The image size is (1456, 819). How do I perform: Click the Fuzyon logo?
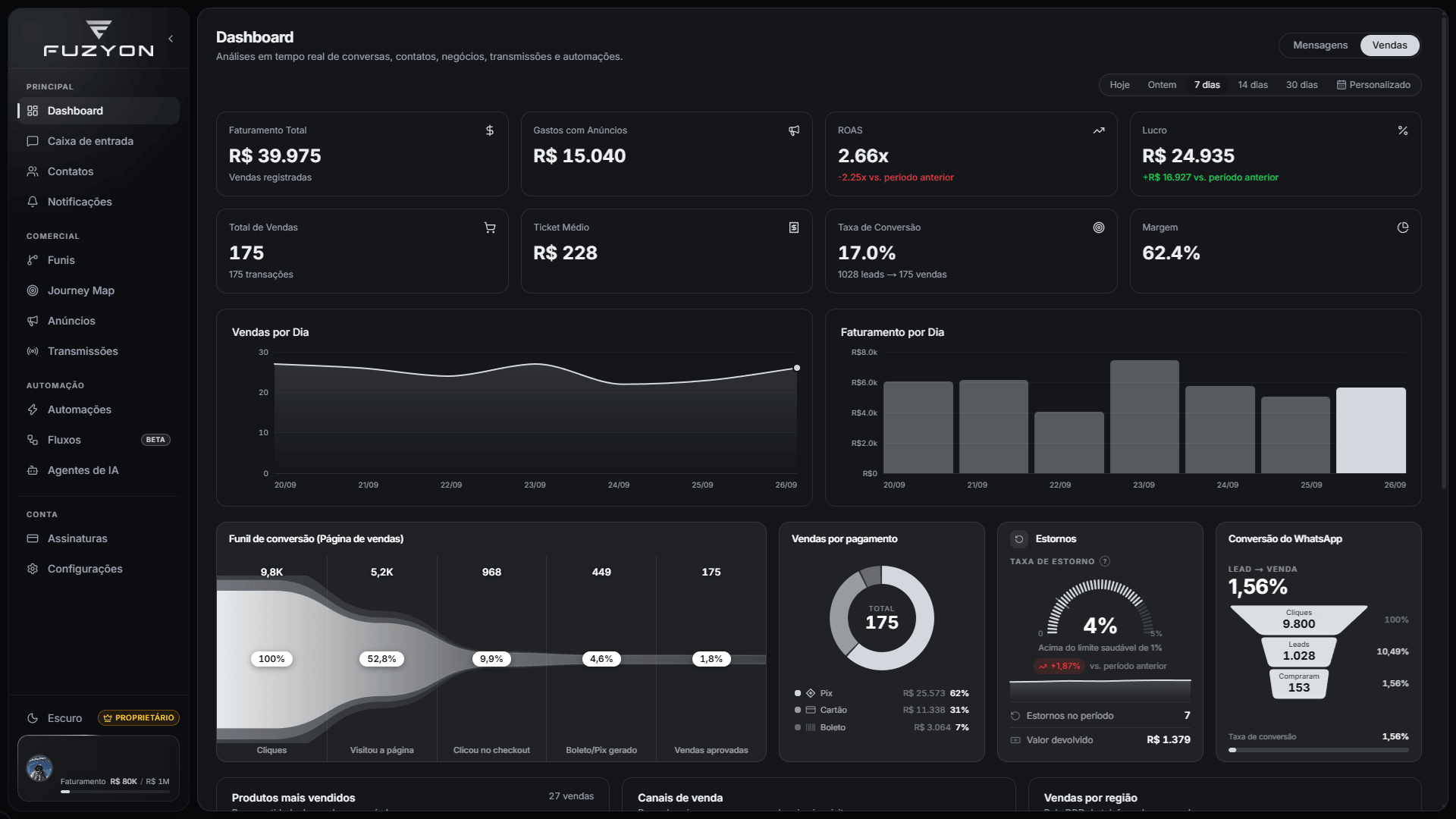pyautogui.click(x=99, y=39)
